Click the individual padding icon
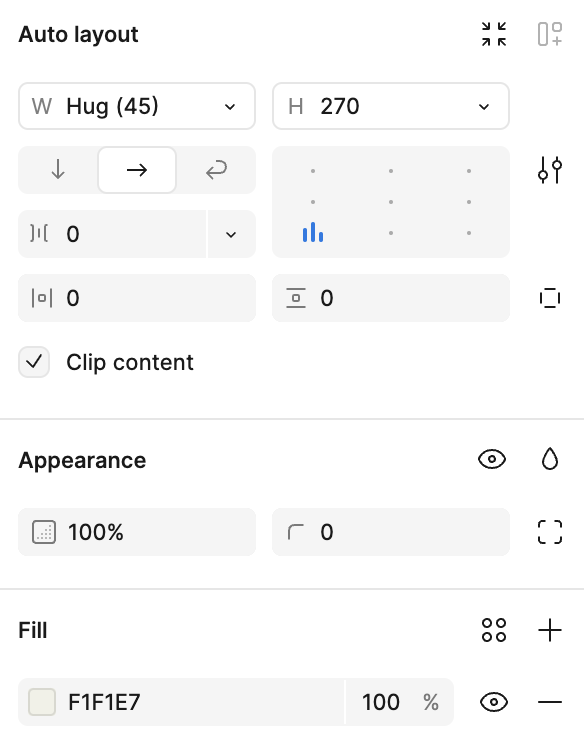The image size is (584, 750). (x=550, y=298)
